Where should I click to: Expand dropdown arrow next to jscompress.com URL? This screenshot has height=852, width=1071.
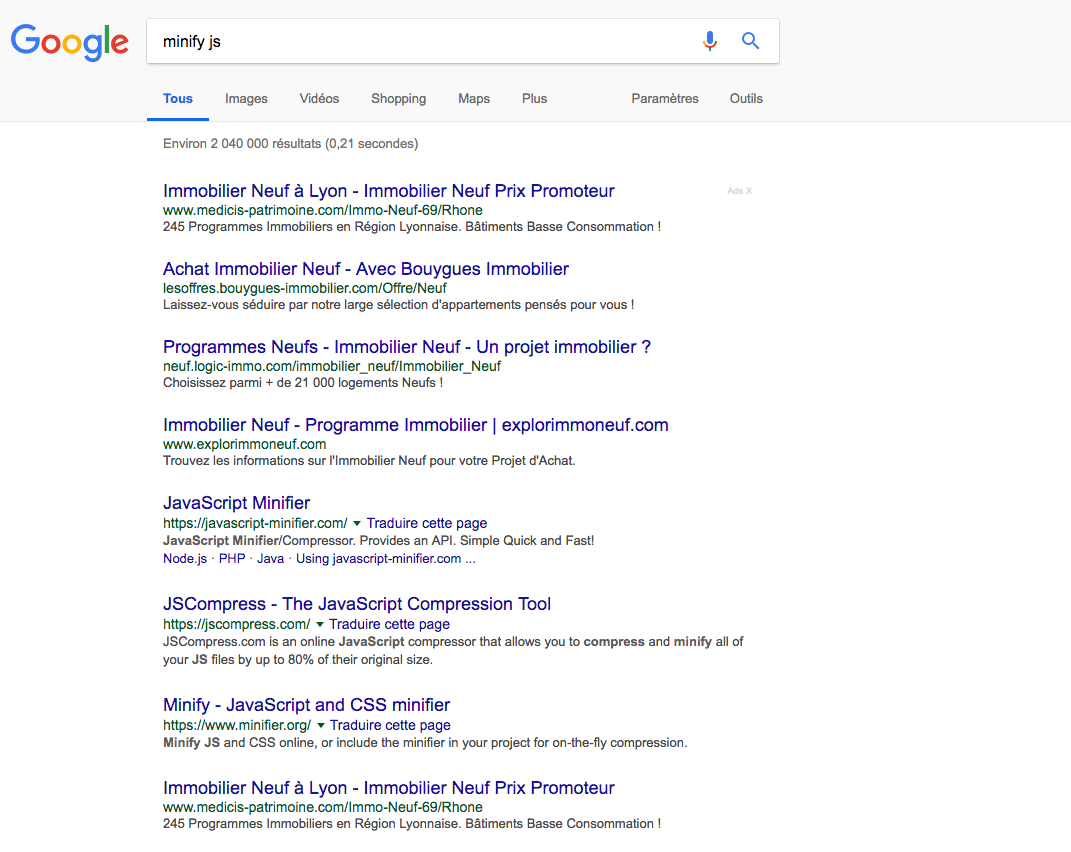point(320,624)
